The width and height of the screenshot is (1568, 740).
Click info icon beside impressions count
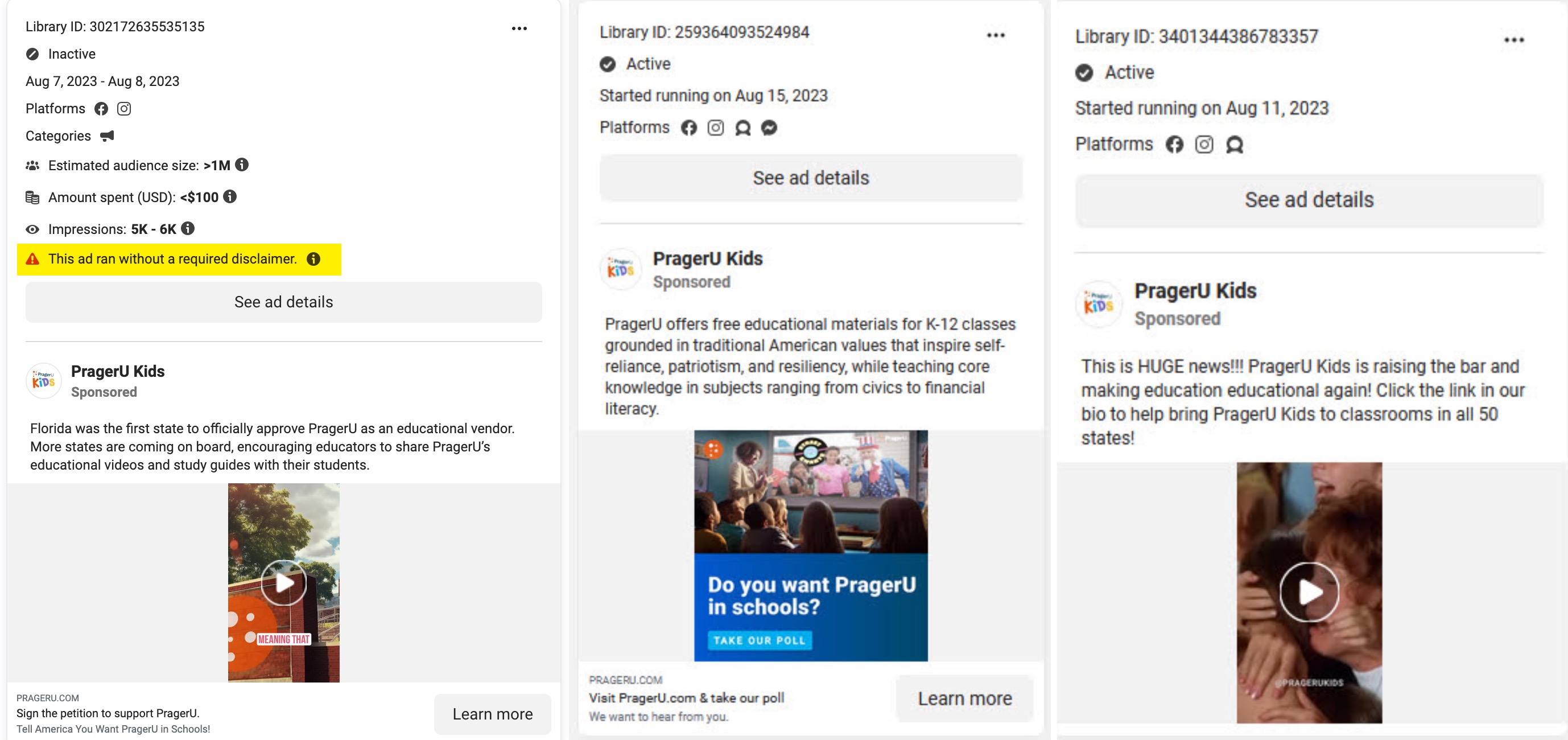pyautogui.click(x=188, y=228)
